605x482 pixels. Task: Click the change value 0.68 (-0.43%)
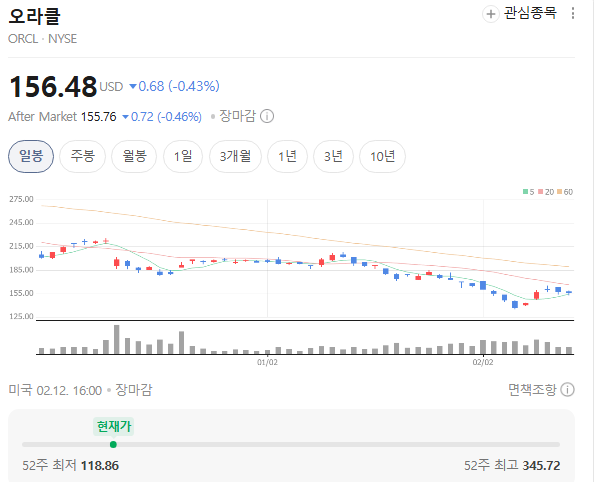(x=174, y=86)
